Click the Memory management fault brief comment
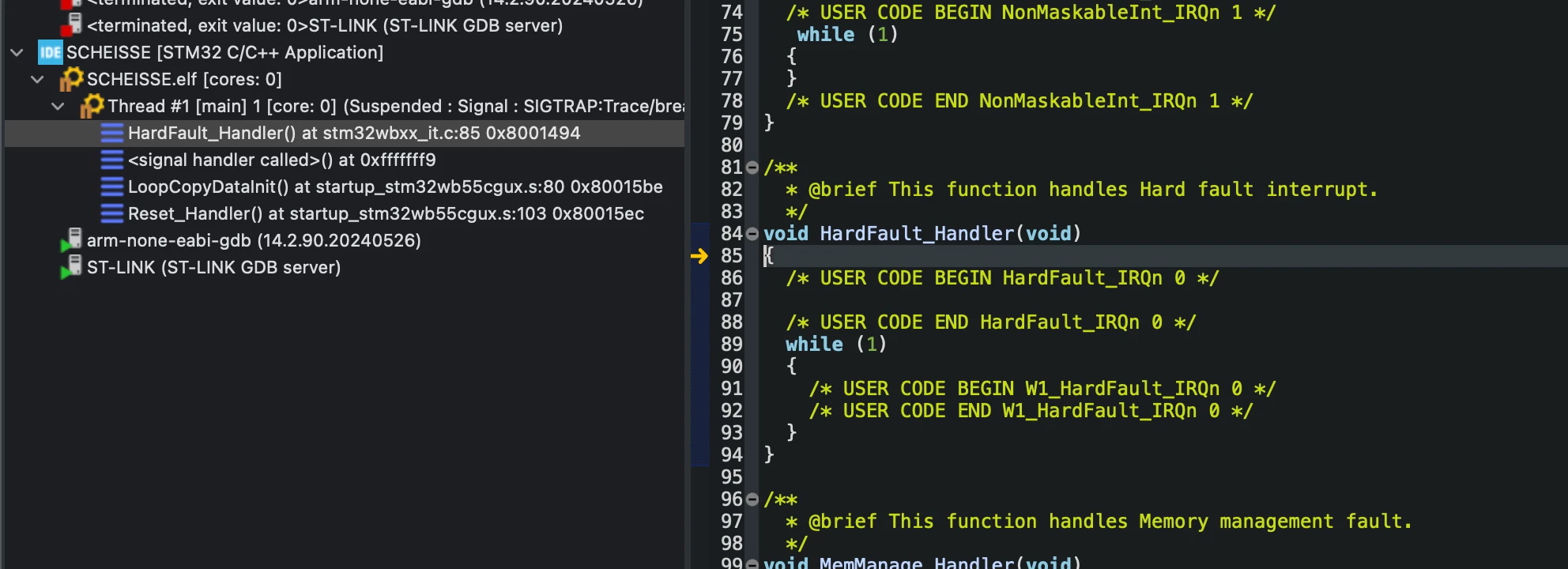This screenshot has height=569, width=1568. tap(1099, 522)
